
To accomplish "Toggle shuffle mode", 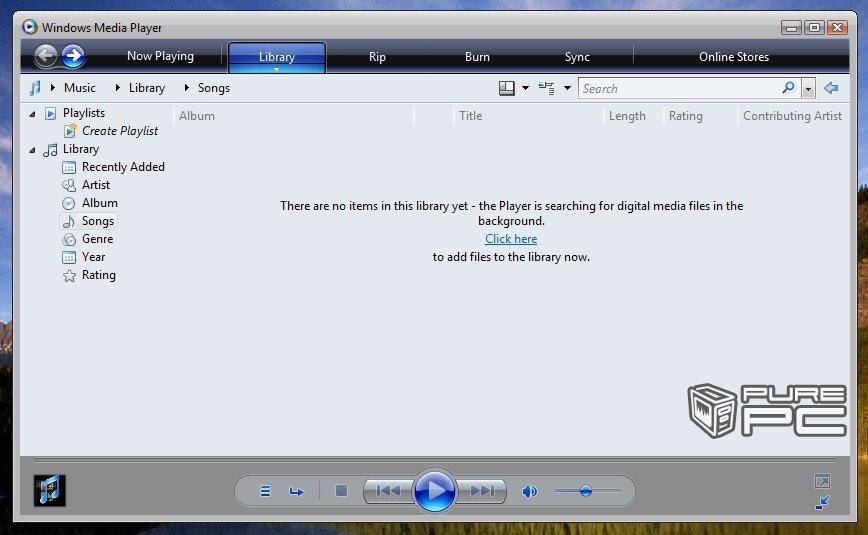I will pos(265,491).
